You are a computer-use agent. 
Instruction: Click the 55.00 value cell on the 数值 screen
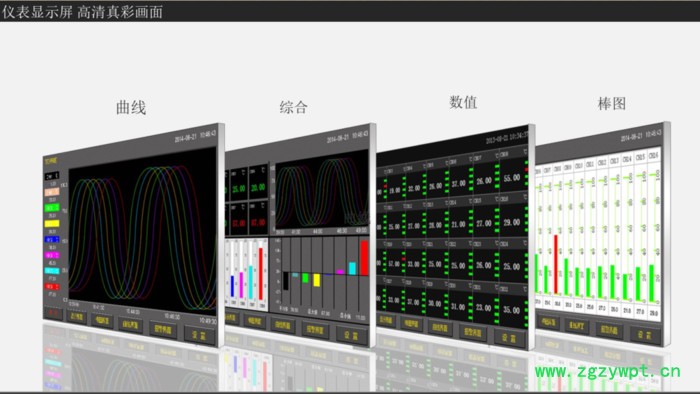tap(512, 178)
